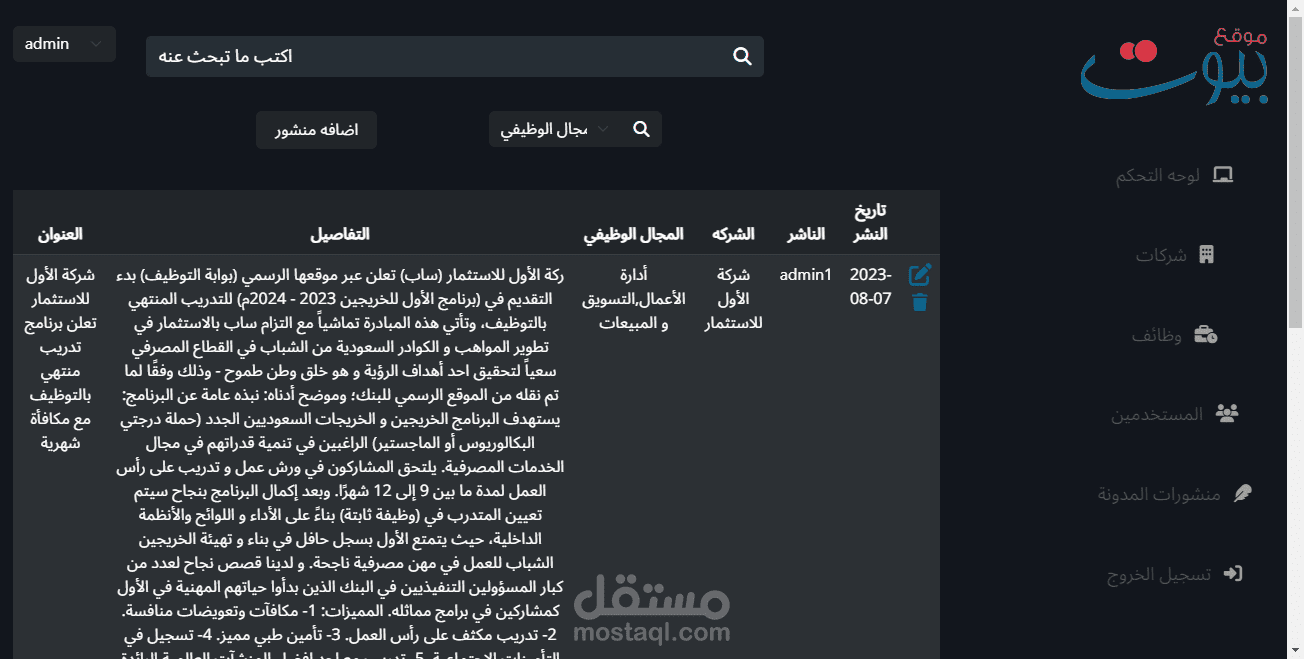Delete the post with the trash icon
Viewport: 1304px width, 659px height.
coord(920,302)
